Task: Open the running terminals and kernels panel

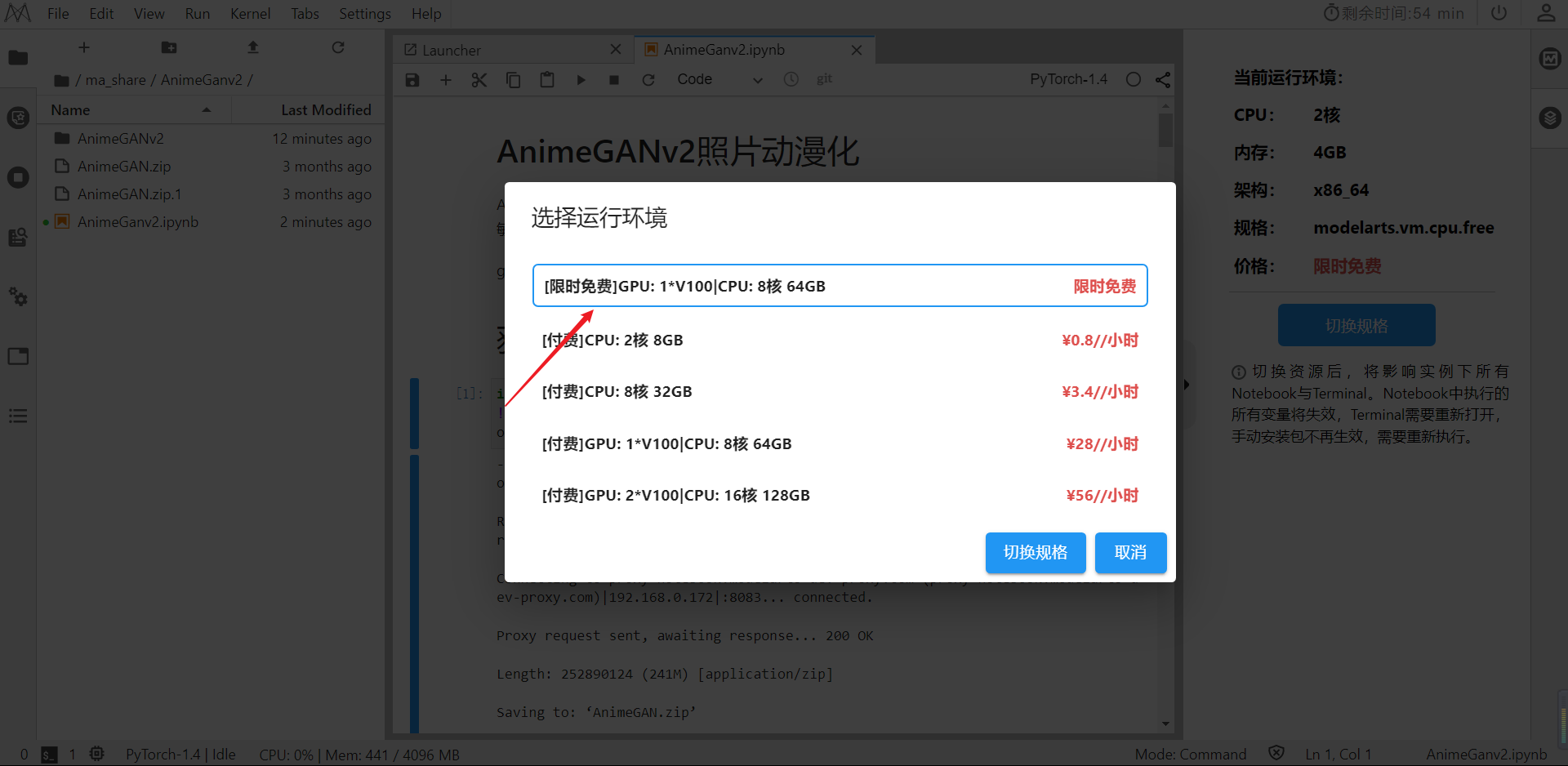Action: [18, 177]
